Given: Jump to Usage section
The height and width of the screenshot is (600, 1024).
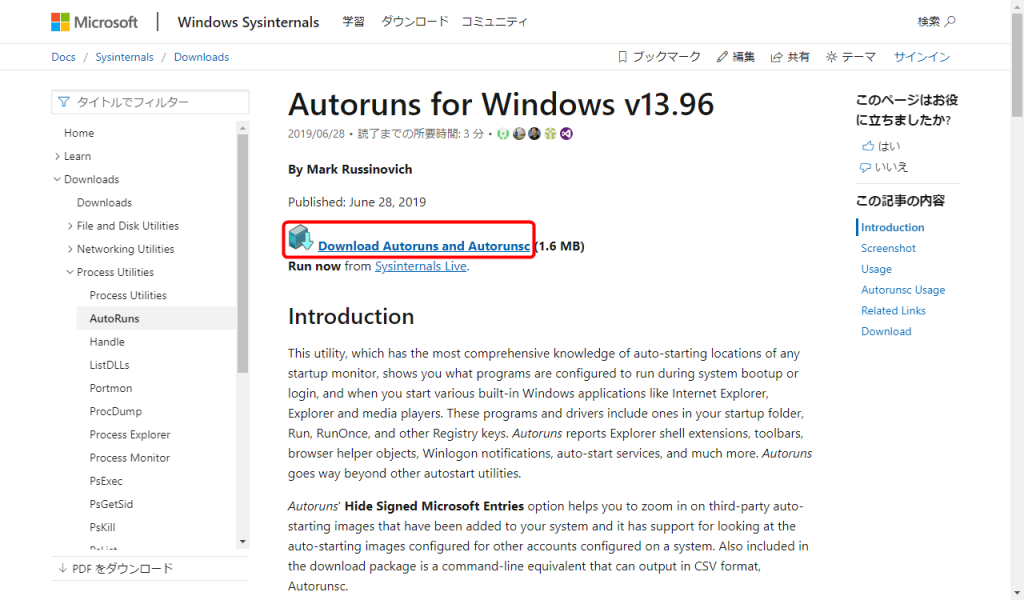Looking at the screenshot, I should tap(876, 269).
